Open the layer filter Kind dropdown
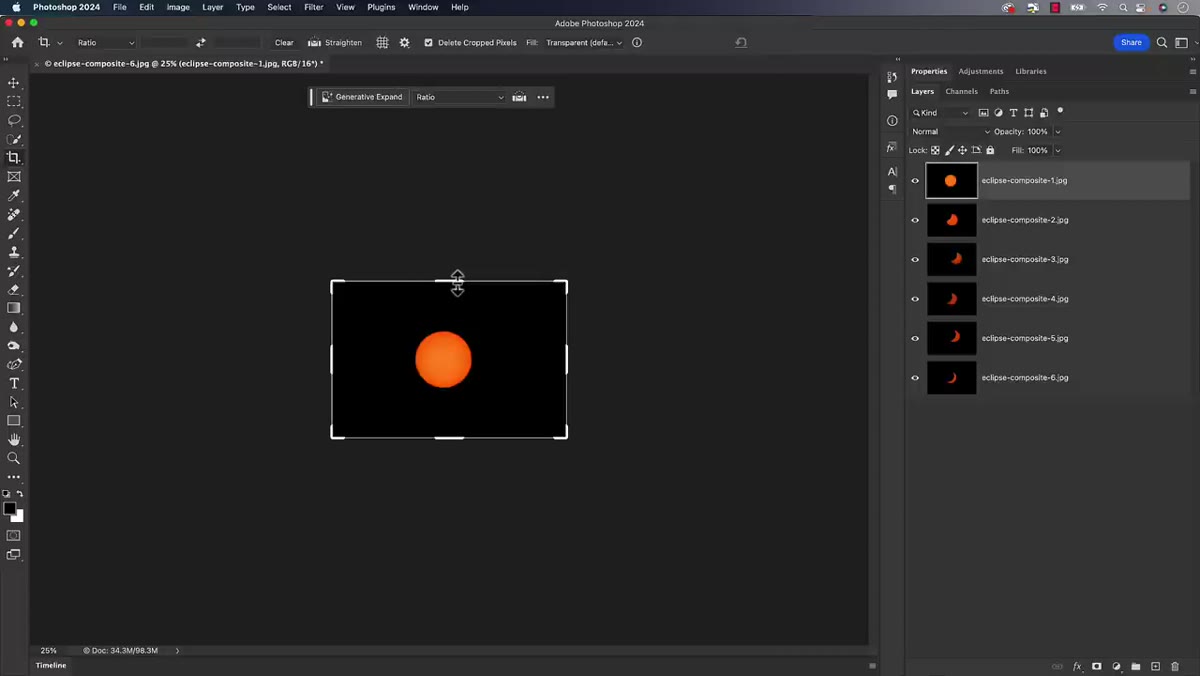Screen dimensions: 1200x676 tap(940, 113)
